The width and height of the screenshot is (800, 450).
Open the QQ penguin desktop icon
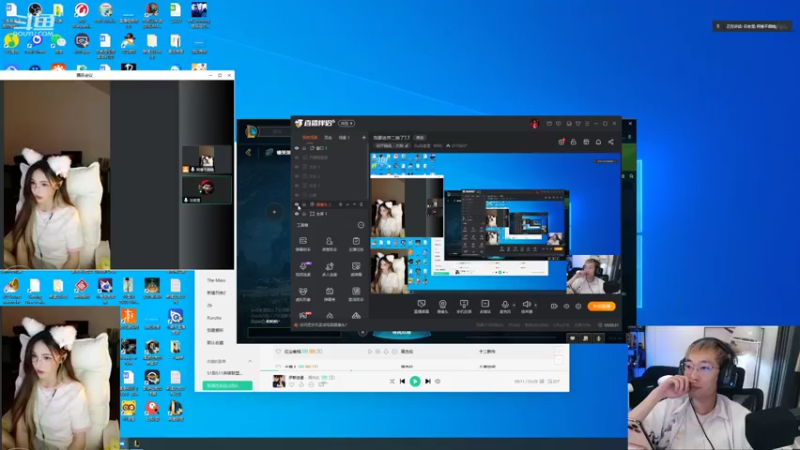pos(128,41)
